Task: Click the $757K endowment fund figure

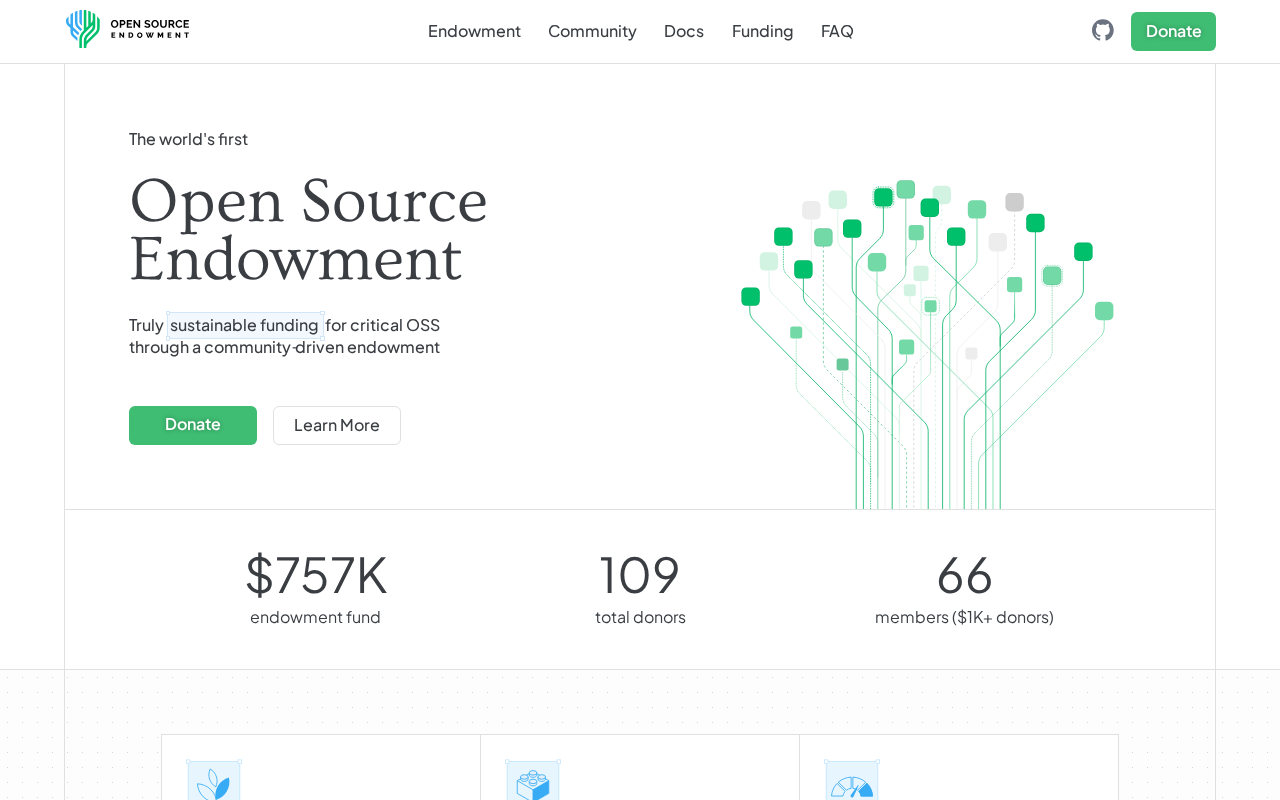Action: (x=316, y=575)
